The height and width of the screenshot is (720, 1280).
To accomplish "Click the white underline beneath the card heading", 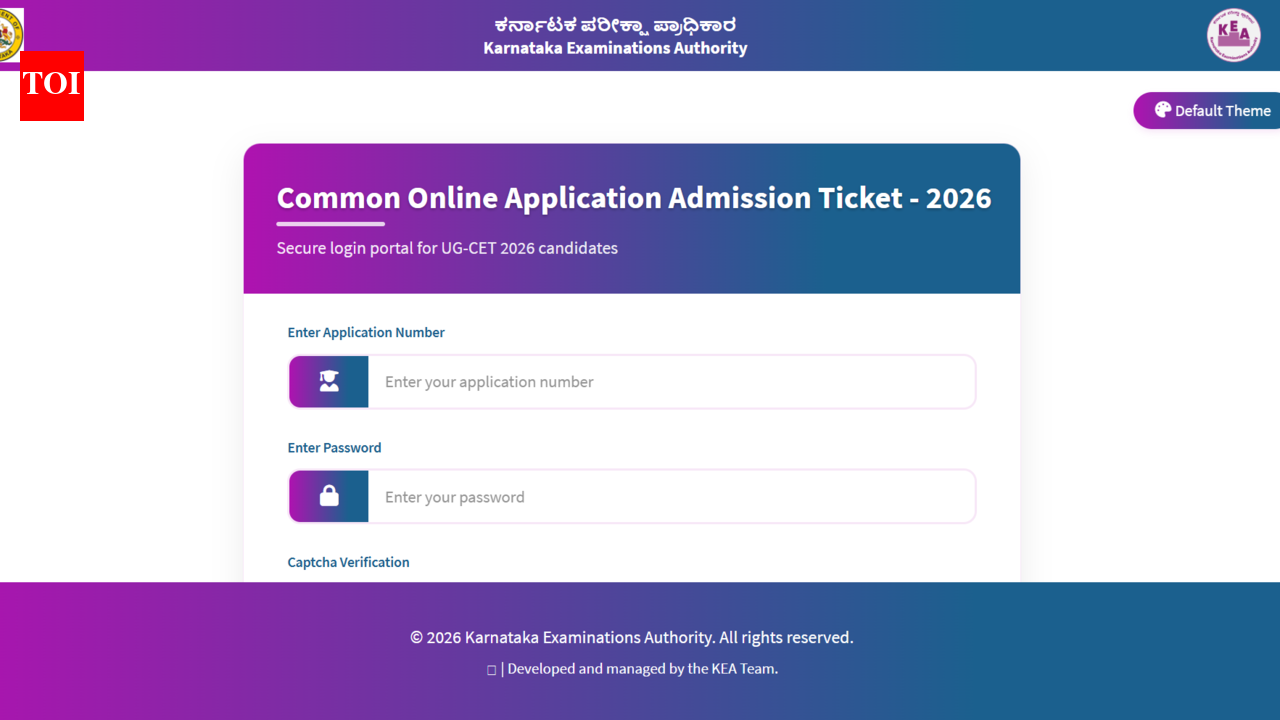I will [x=330, y=224].
